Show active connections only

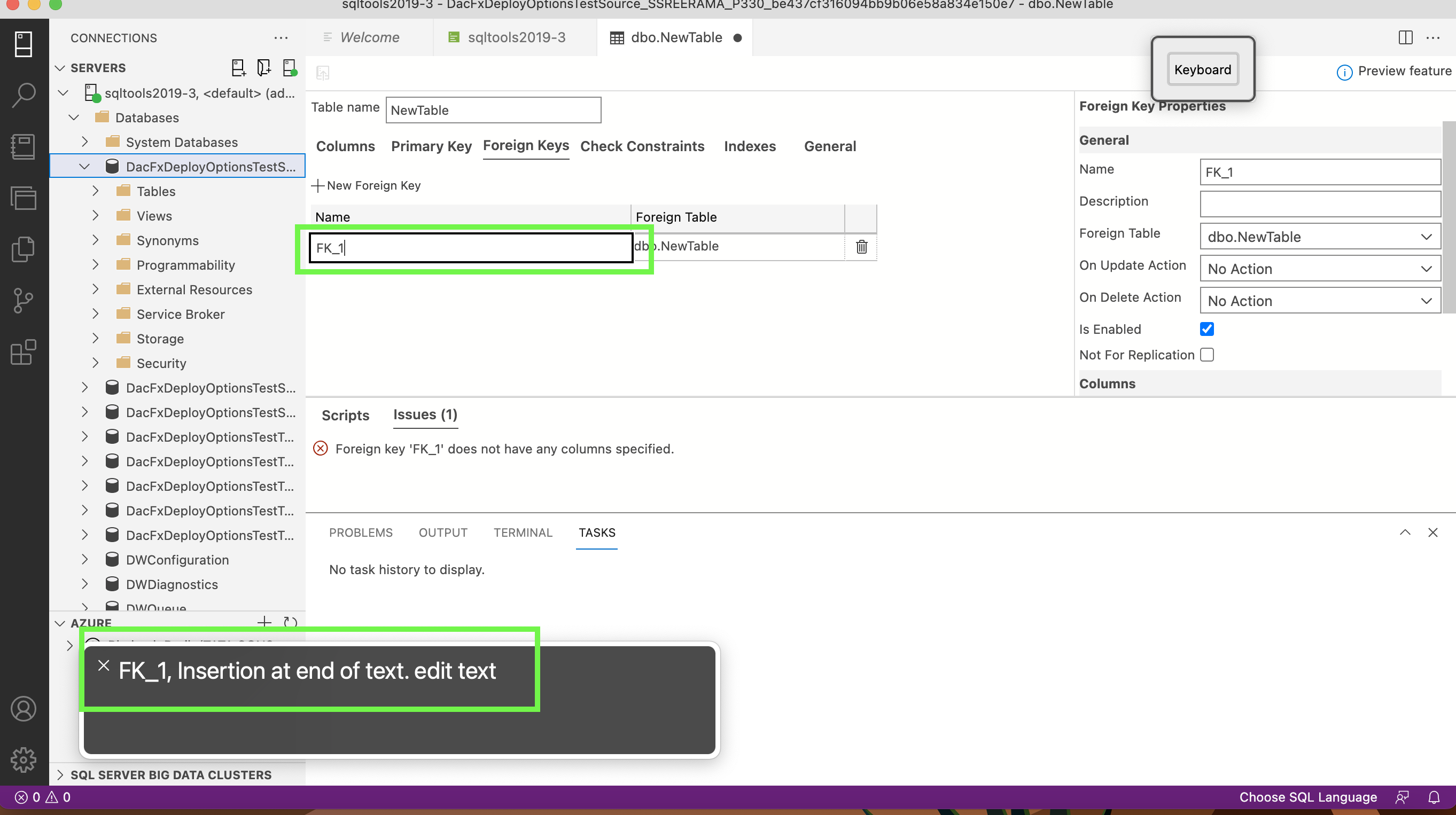[x=290, y=68]
